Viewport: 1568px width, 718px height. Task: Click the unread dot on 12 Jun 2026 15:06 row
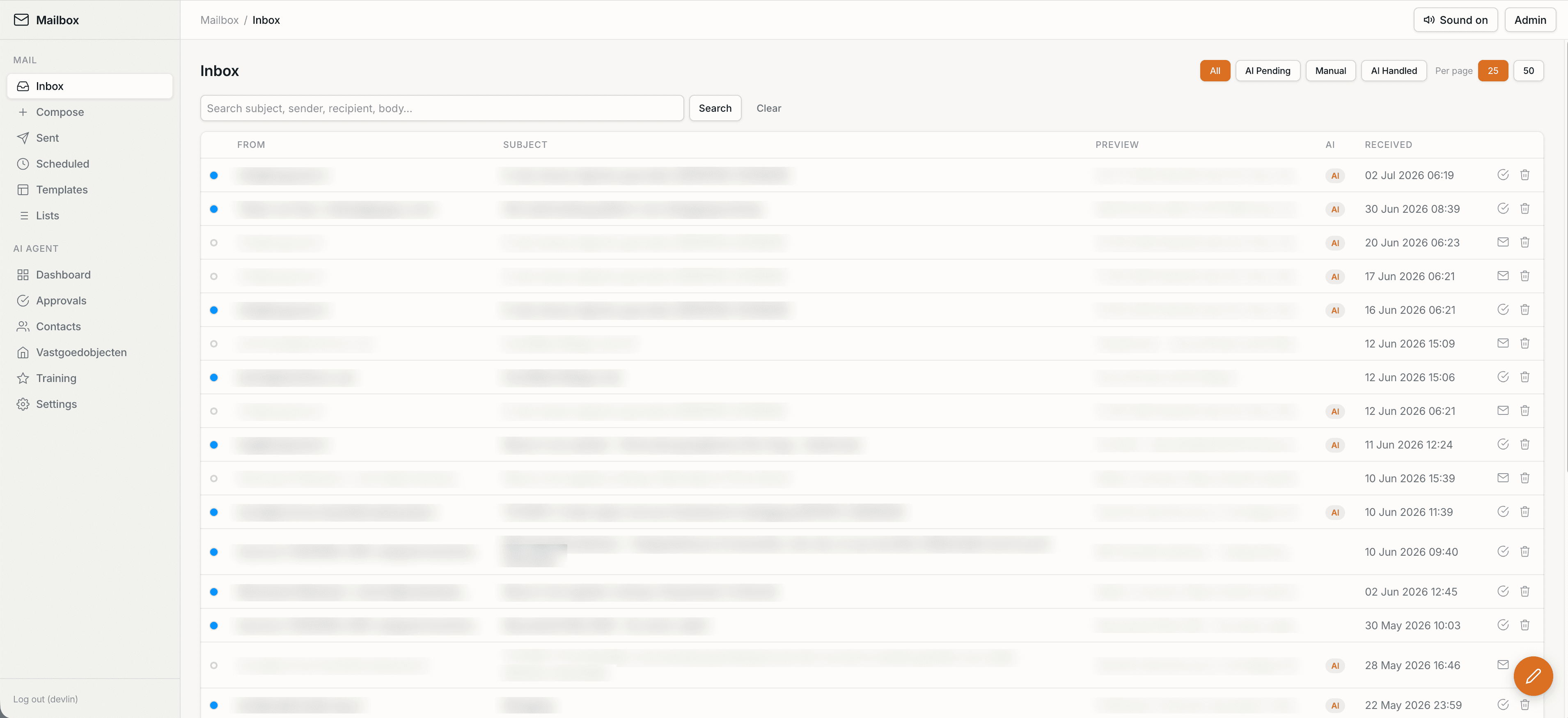pyautogui.click(x=214, y=377)
